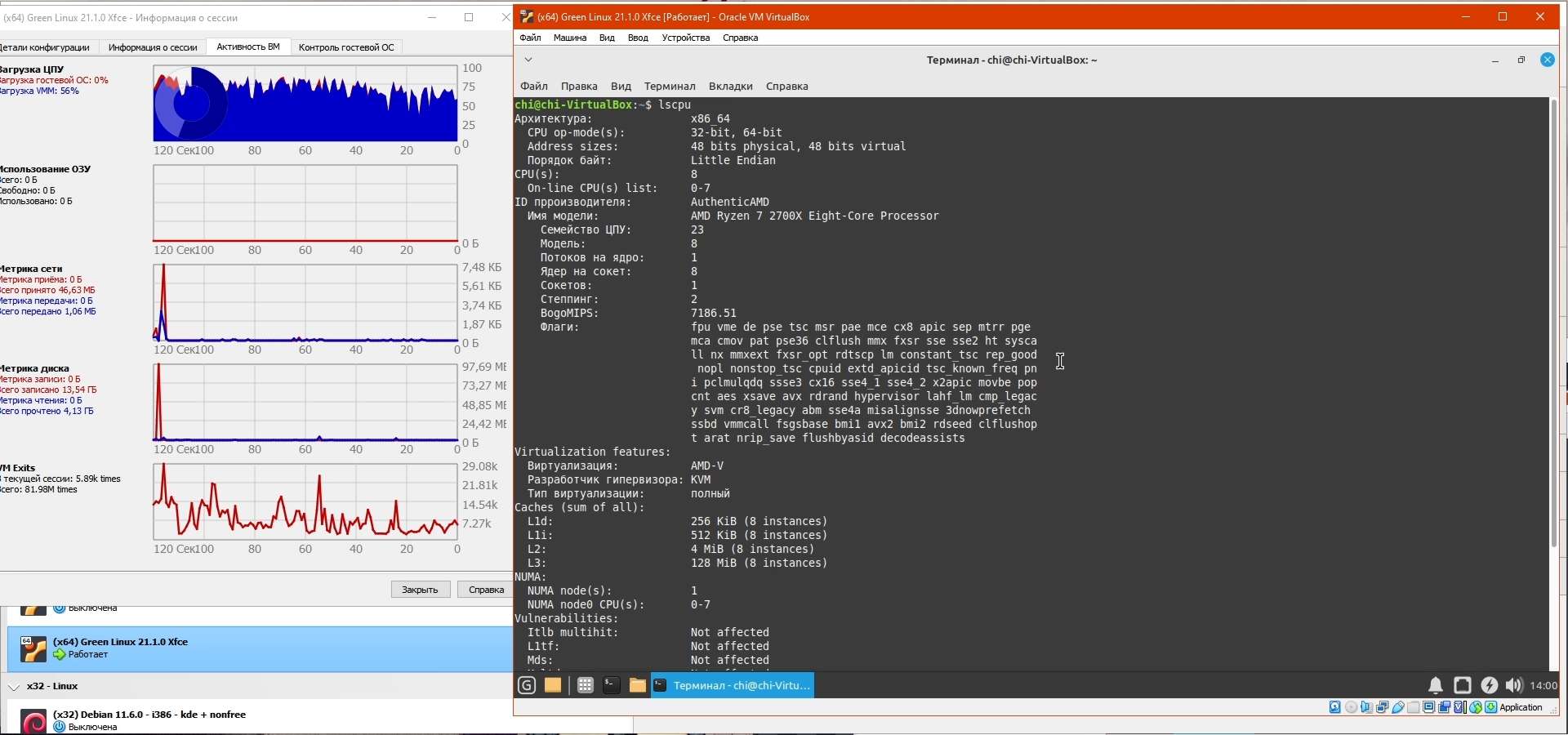This screenshot has height=735, width=1568.
Task: Click the power manager lightning icon
Action: [x=1490, y=686]
